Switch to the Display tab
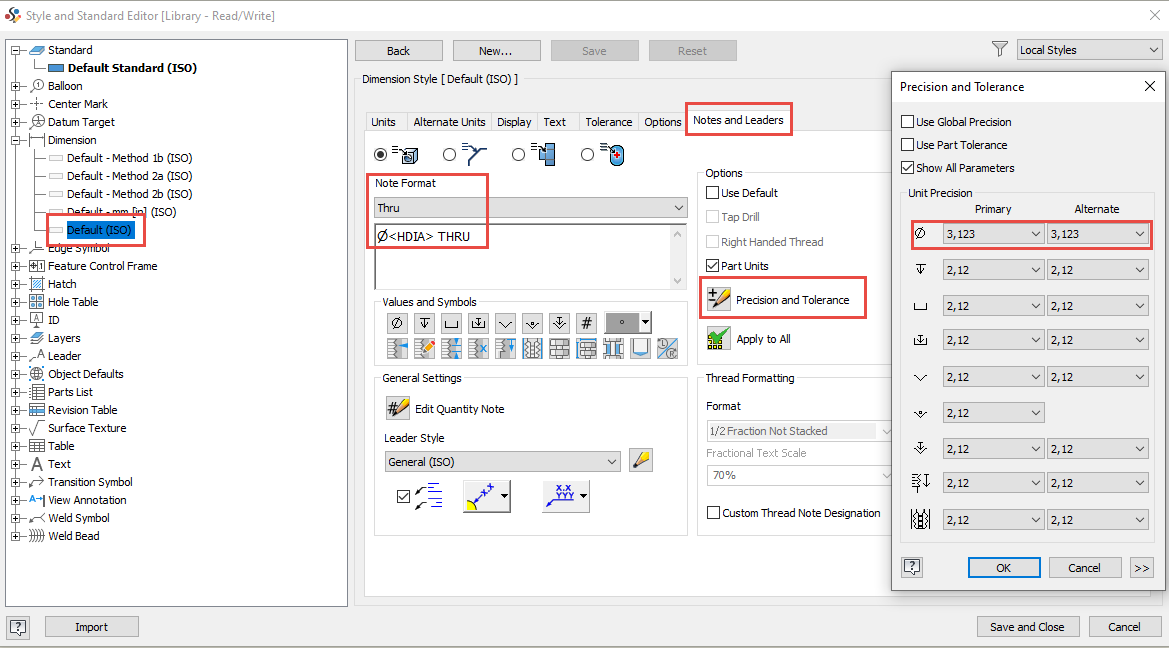The image size is (1169, 648). coord(514,122)
